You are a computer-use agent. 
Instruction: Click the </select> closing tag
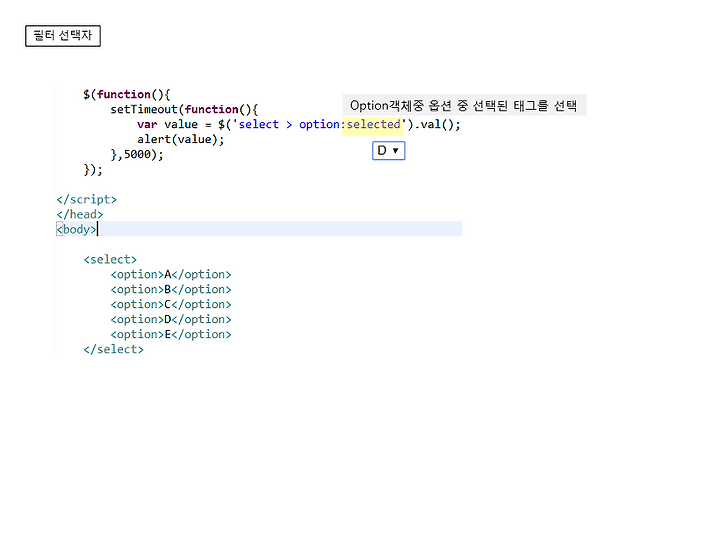pyautogui.click(x=113, y=349)
